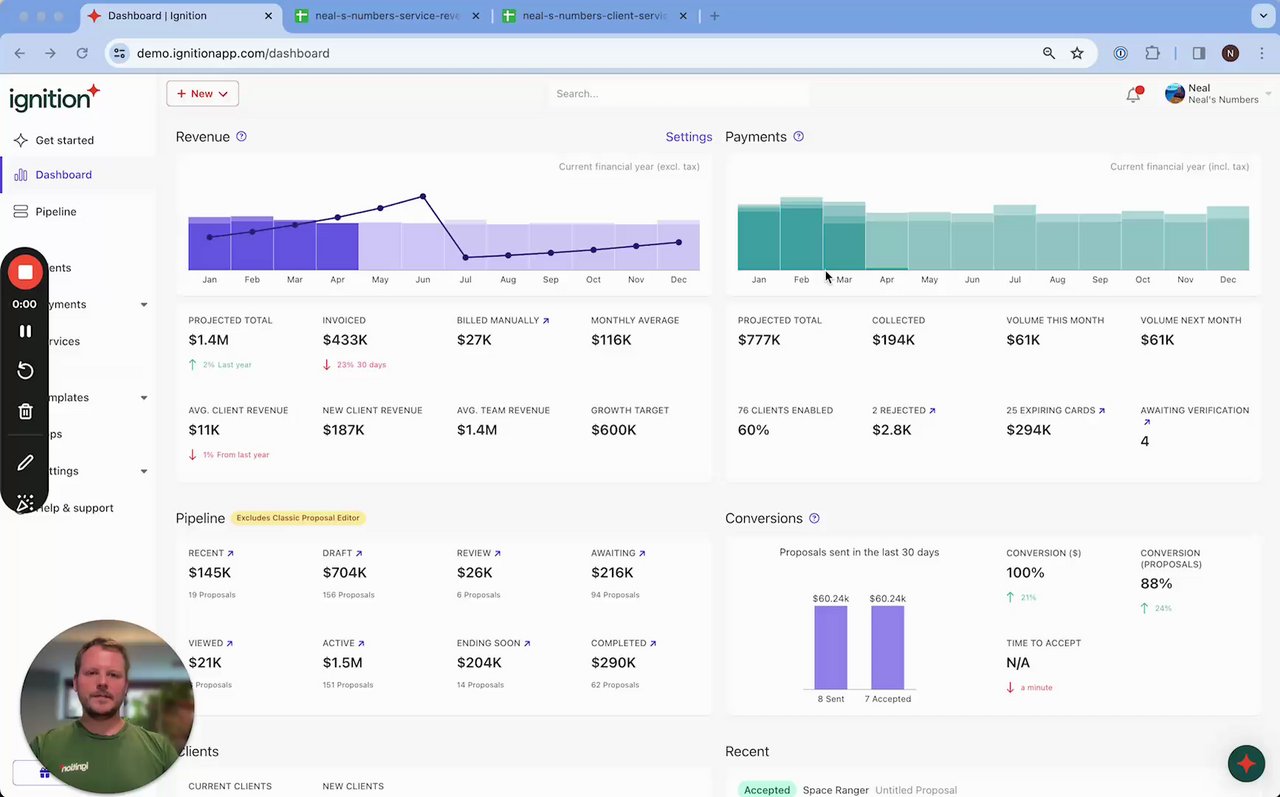Click the 8 Sent conversions bar

click(x=830, y=648)
